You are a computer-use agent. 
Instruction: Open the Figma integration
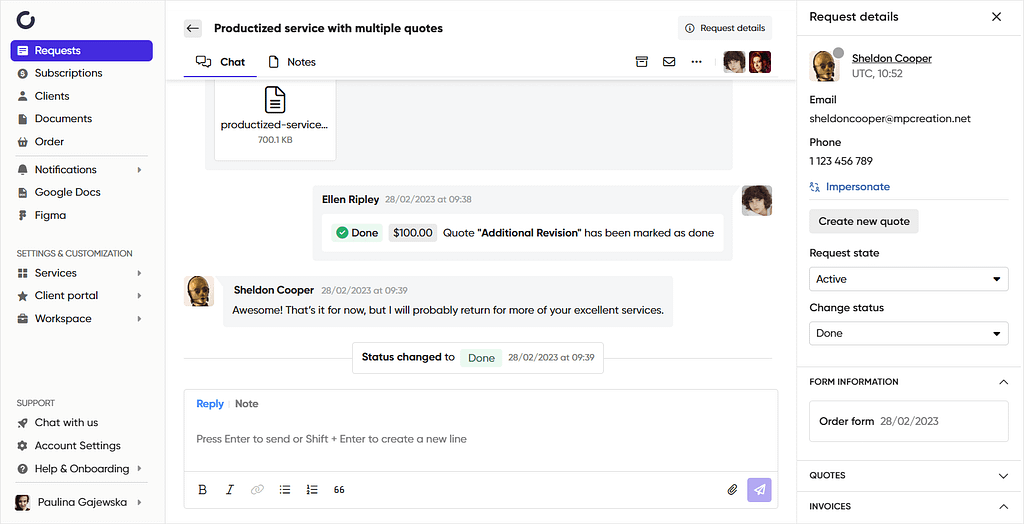click(50, 215)
